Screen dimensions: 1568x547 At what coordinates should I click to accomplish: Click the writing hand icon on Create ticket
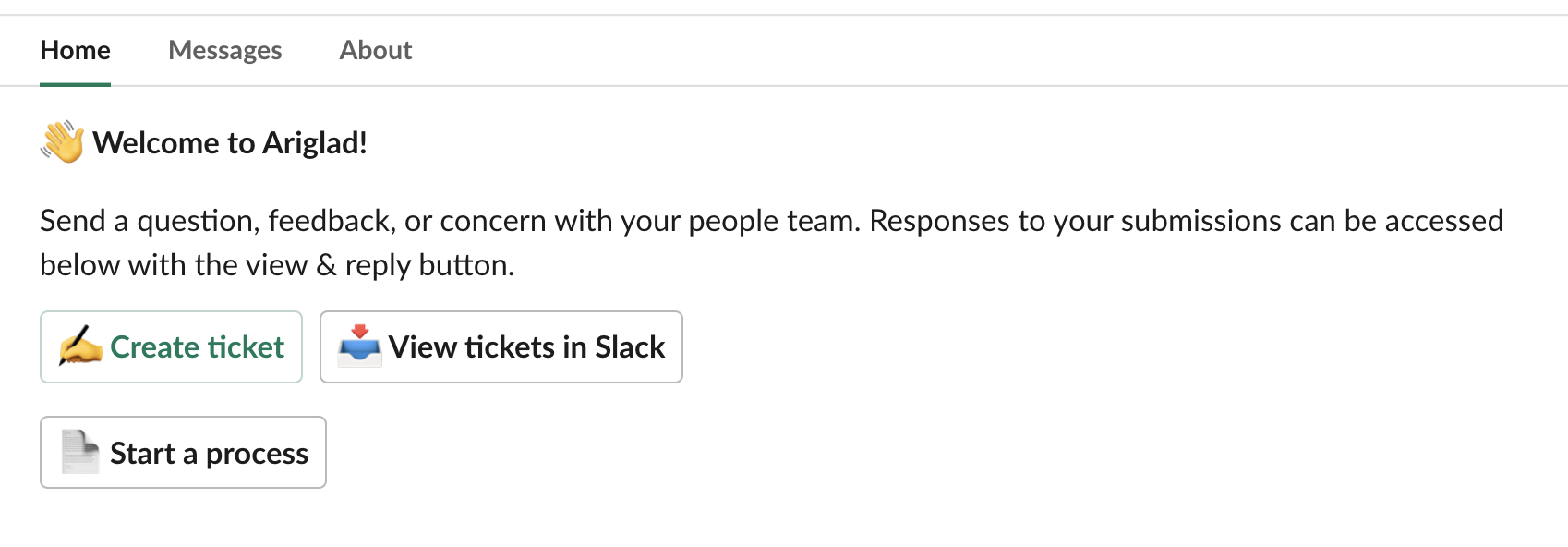point(80,346)
